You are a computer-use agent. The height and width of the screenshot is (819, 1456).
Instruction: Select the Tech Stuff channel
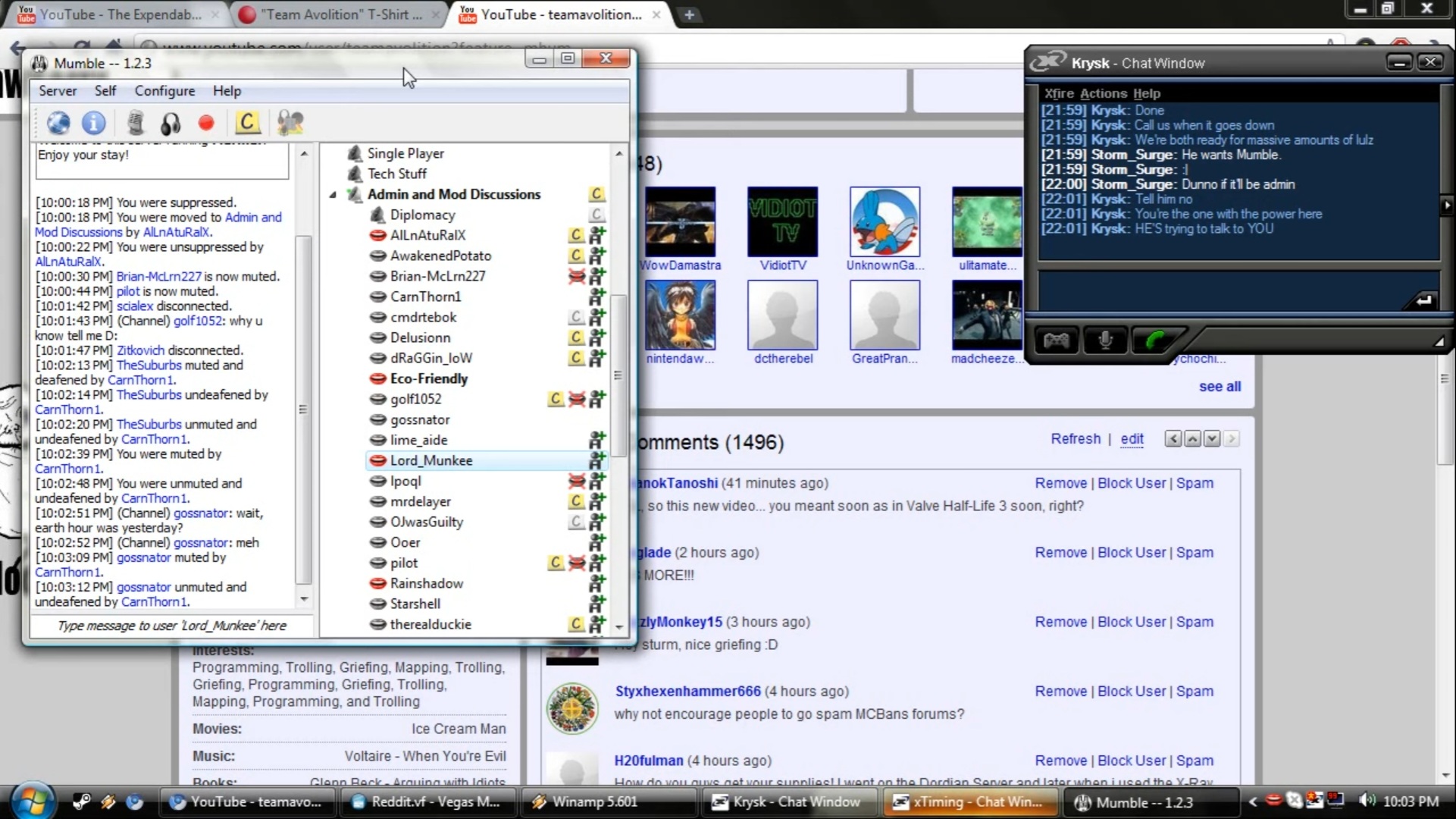[x=396, y=174]
